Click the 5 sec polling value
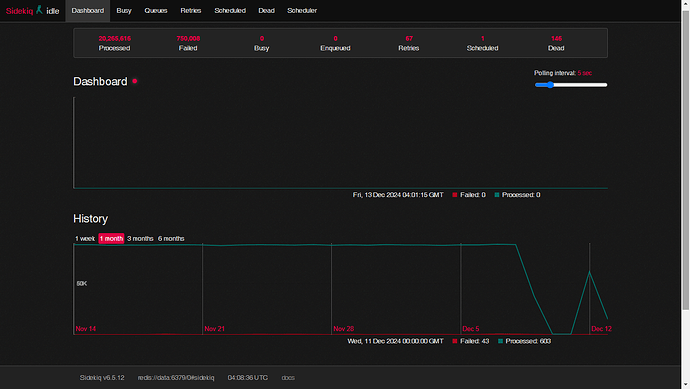Screen dimensions: 690x389 (x=584, y=73)
